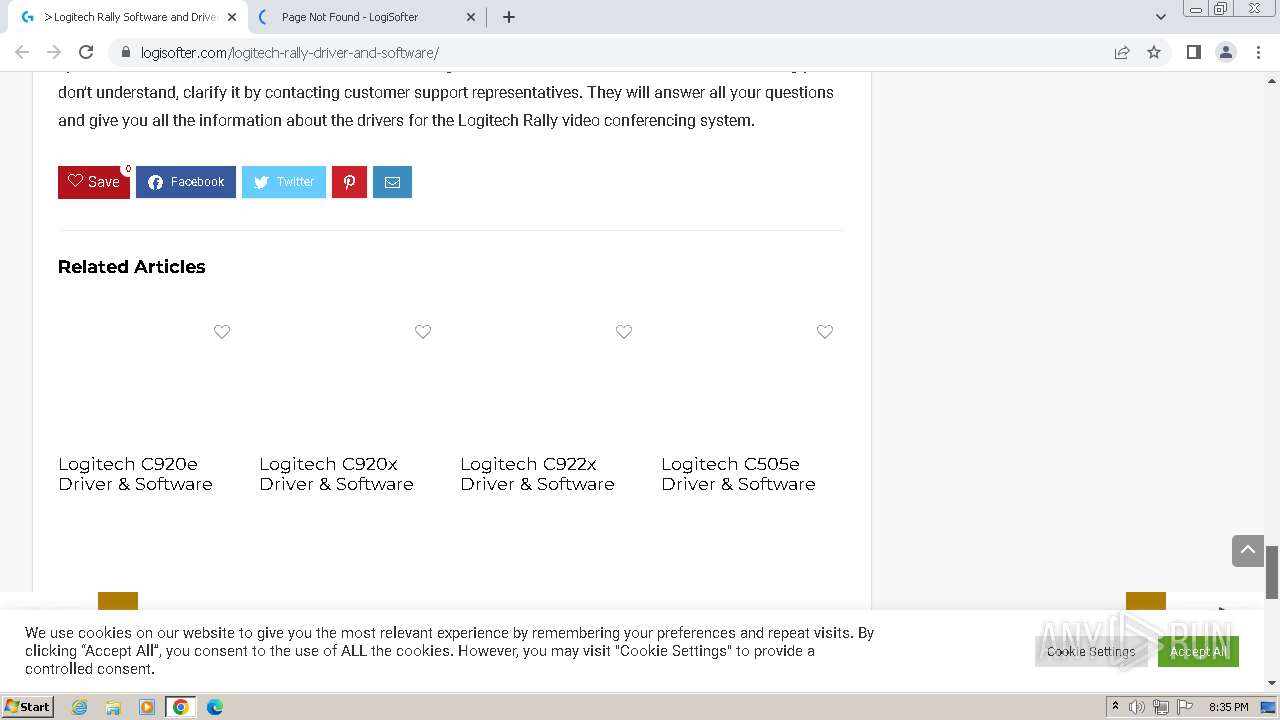Open Logitech C920e Driver & Software article
Screen dimensions: 1280x720
[x=135, y=474]
